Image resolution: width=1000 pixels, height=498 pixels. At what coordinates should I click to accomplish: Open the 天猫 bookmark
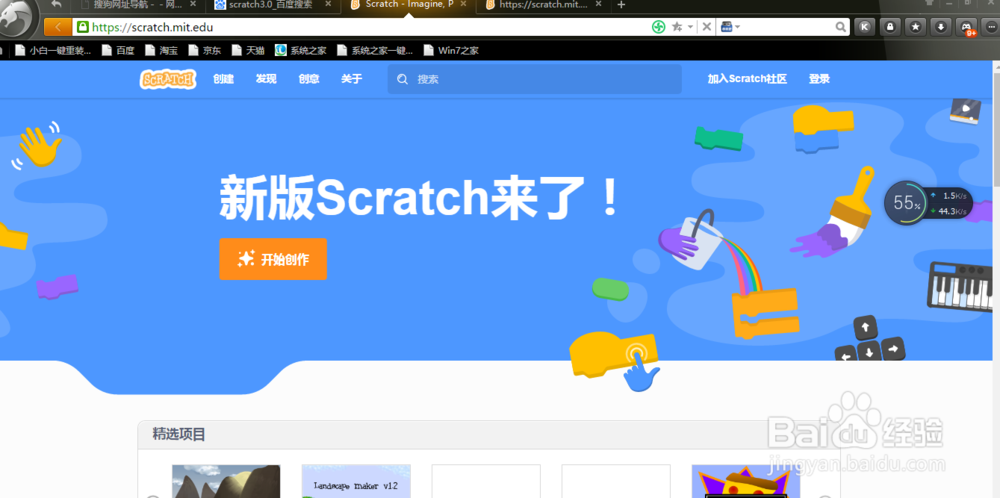coord(248,50)
